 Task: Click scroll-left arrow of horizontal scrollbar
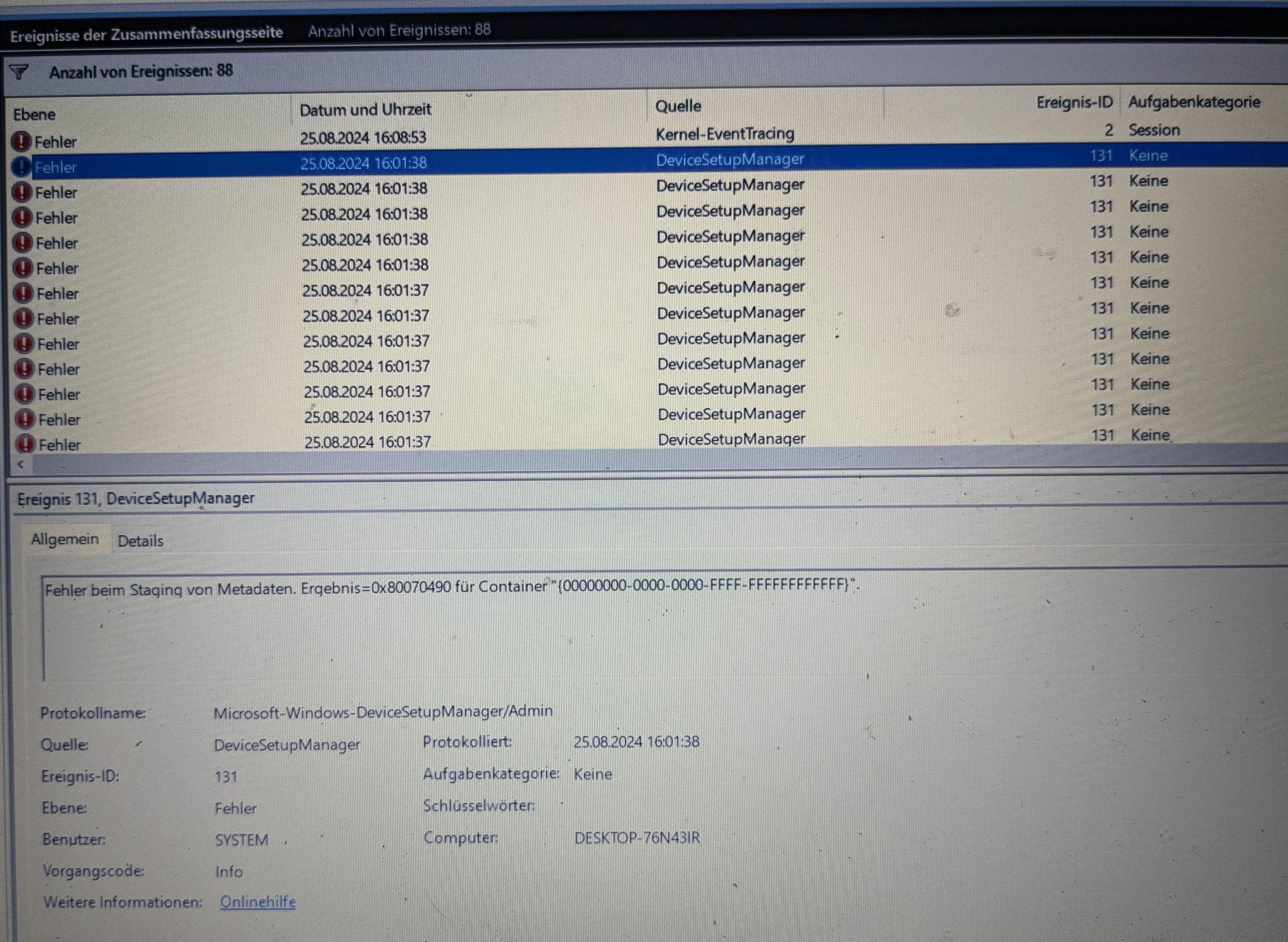tap(21, 465)
